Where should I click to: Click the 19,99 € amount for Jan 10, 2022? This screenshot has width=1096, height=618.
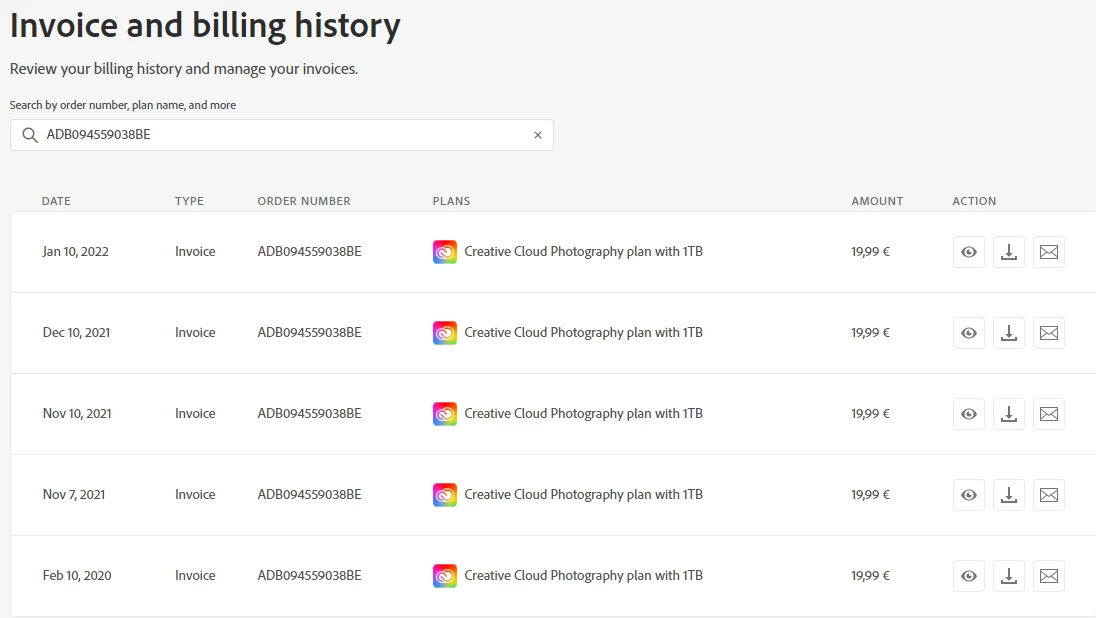click(x=870, y=252)
